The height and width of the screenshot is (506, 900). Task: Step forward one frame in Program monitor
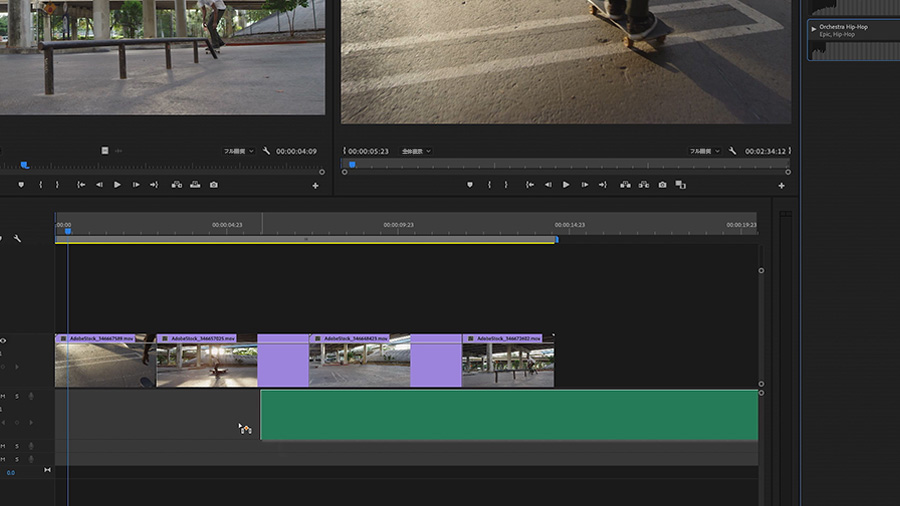pos(584,185)
